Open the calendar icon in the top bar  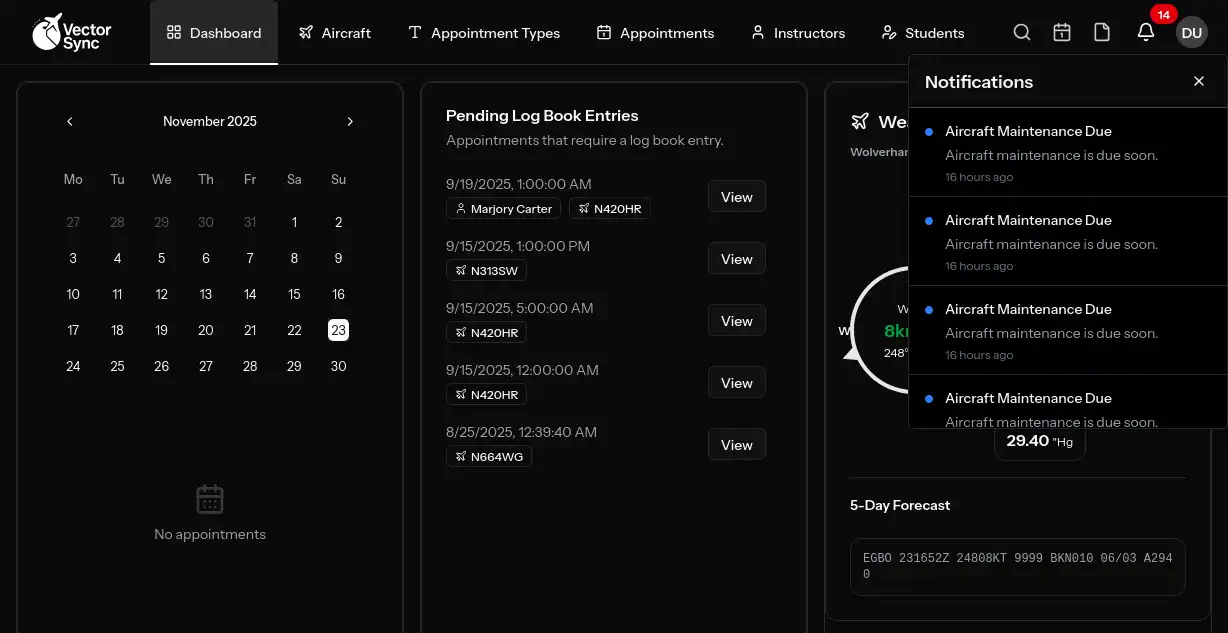pos(1062,32)
